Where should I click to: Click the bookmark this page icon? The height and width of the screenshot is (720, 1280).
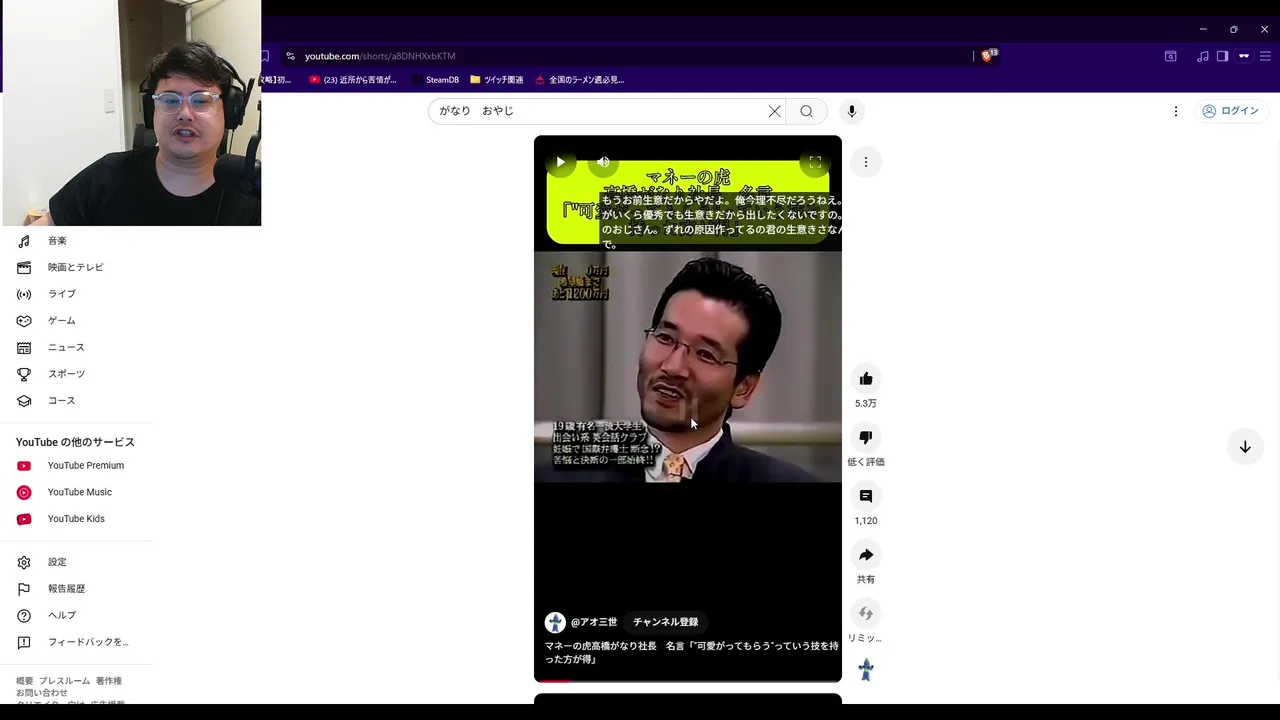[265, 56]
